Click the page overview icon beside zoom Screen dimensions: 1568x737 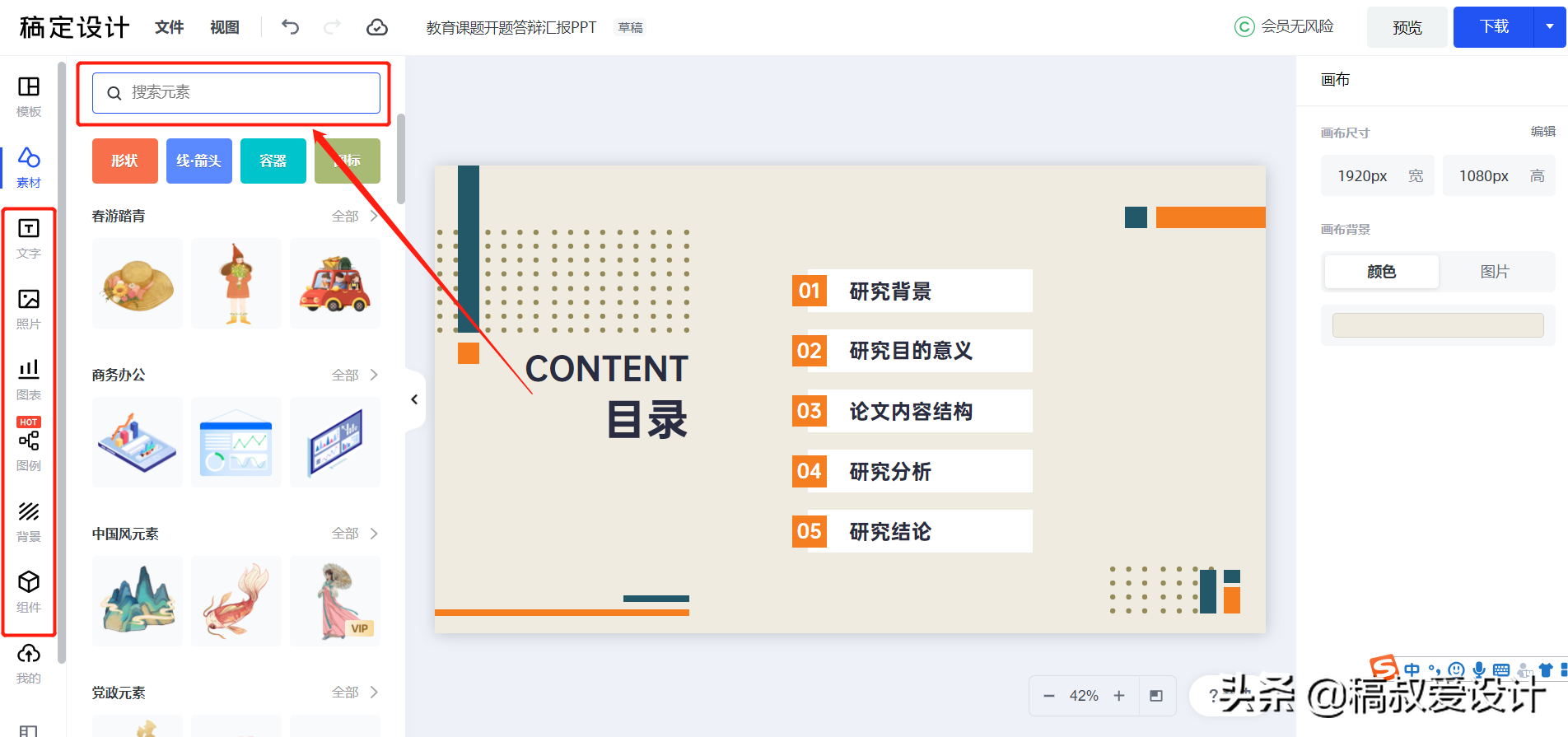pyautogui.click(x=1156, y=696)
